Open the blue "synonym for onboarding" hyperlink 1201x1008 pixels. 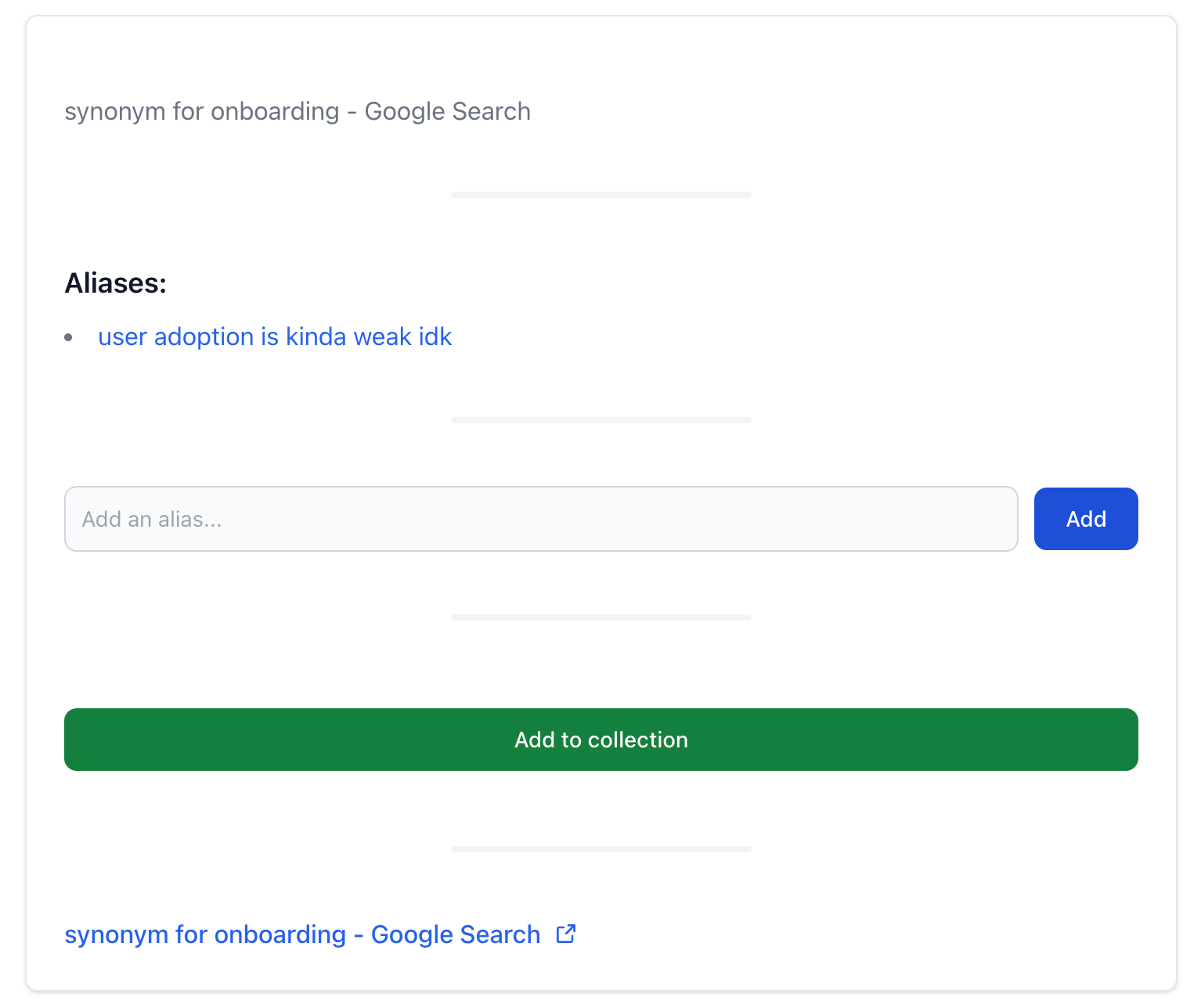tap(302, 934)
